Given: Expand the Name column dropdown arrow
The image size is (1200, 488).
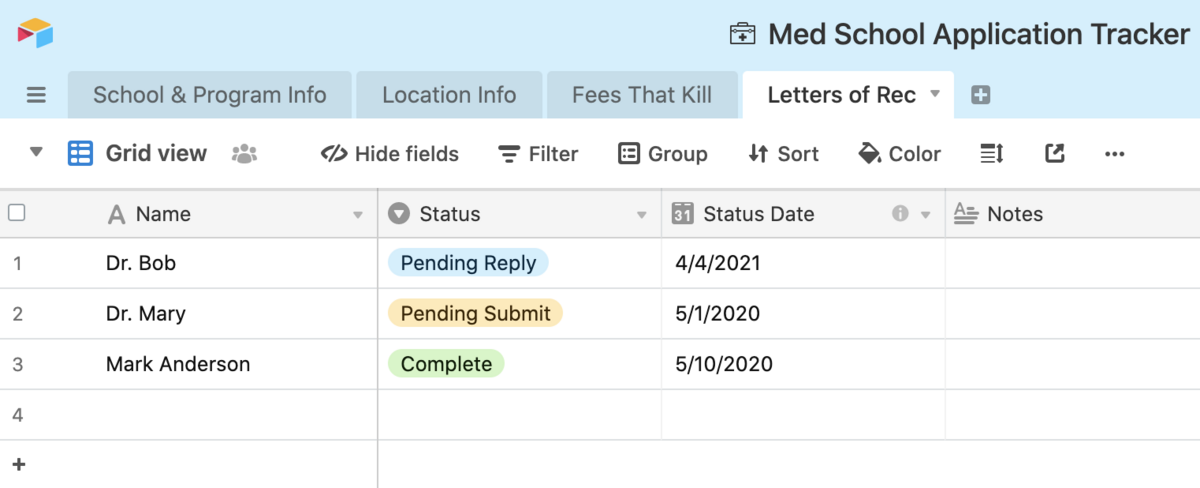Looking at the screenshot, I should coord(358,215).
